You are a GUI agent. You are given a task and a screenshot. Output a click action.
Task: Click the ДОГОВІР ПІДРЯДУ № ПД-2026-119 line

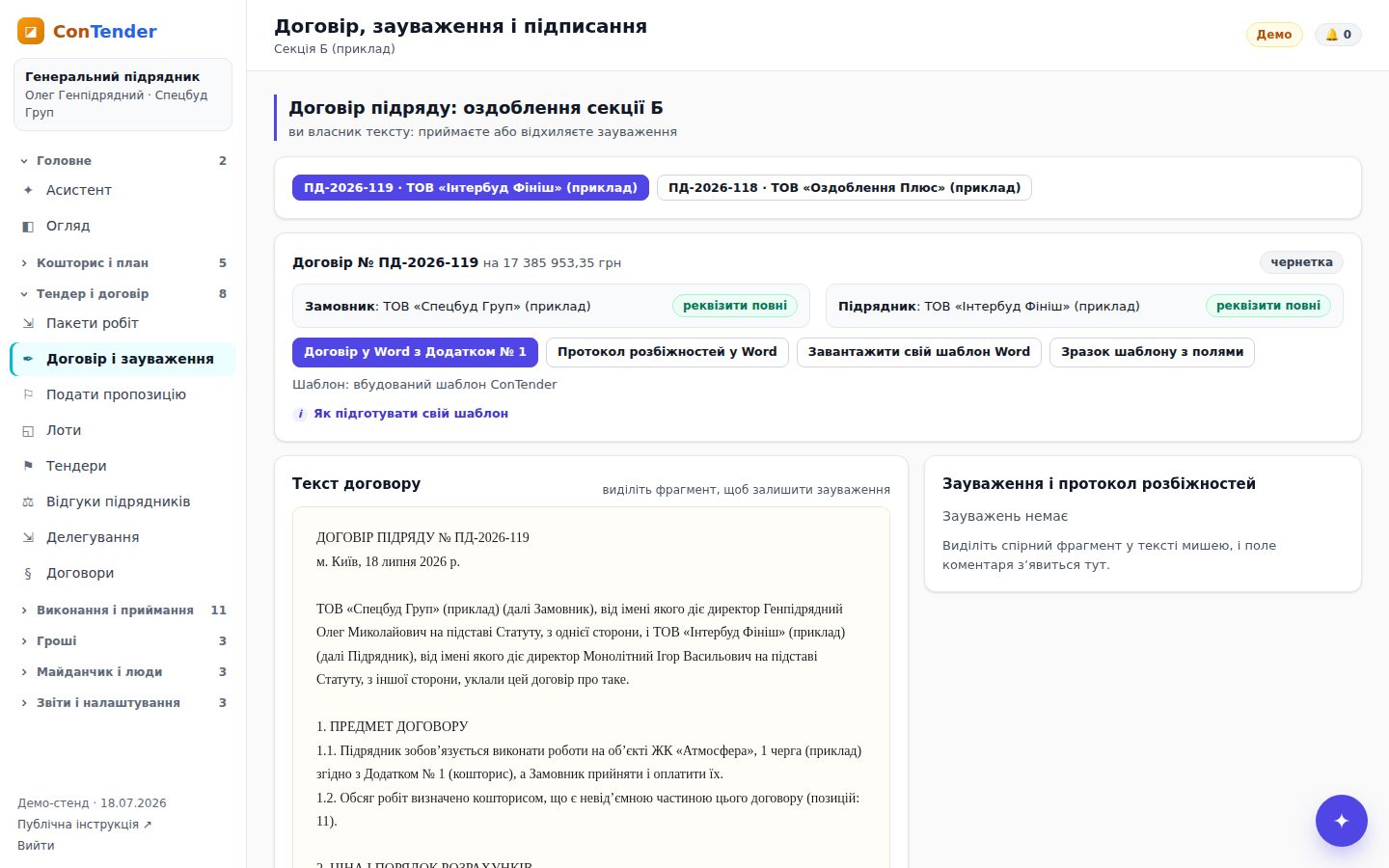tap(422, 538)
